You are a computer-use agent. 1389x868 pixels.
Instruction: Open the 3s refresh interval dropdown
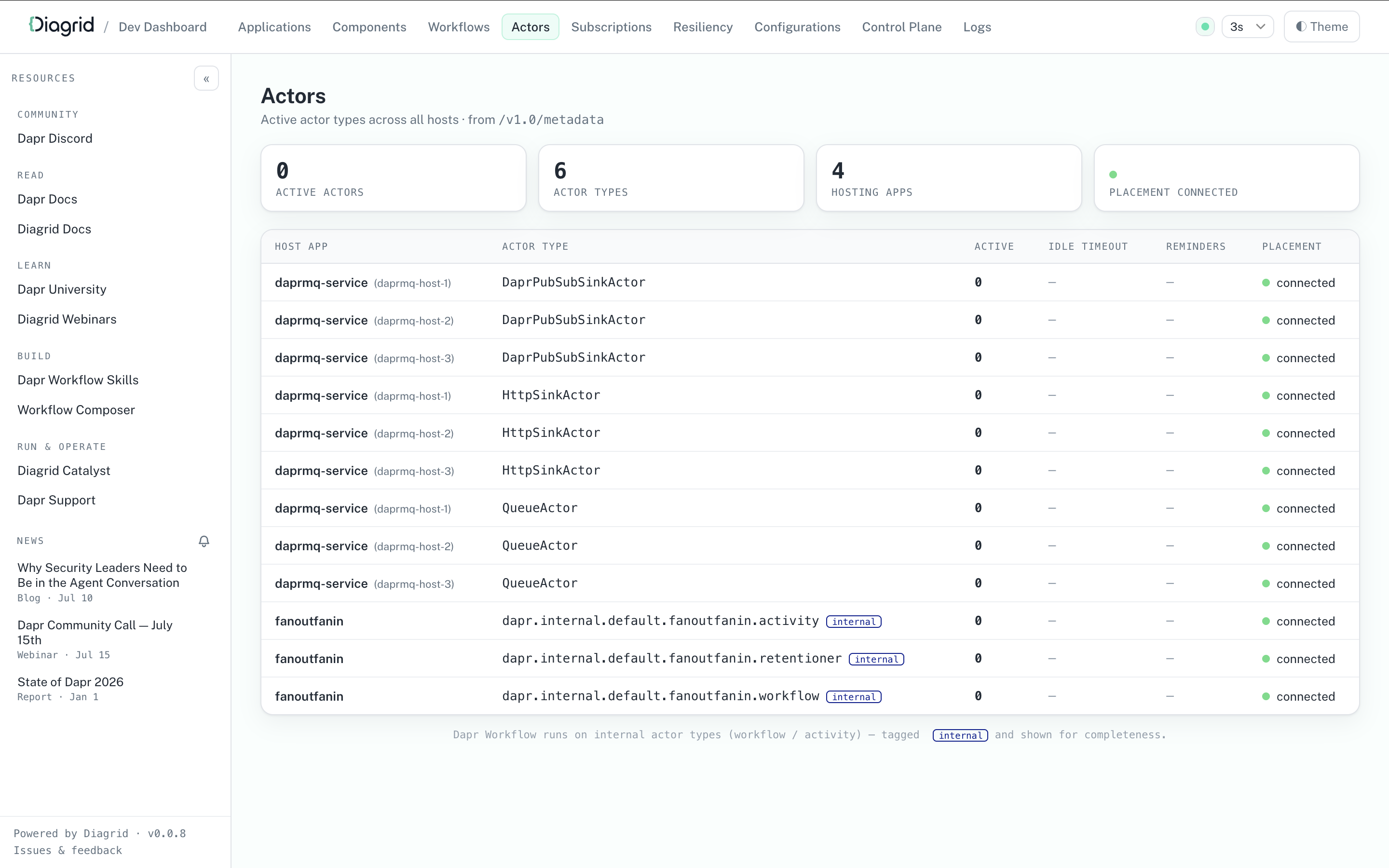coord(1247,27)
